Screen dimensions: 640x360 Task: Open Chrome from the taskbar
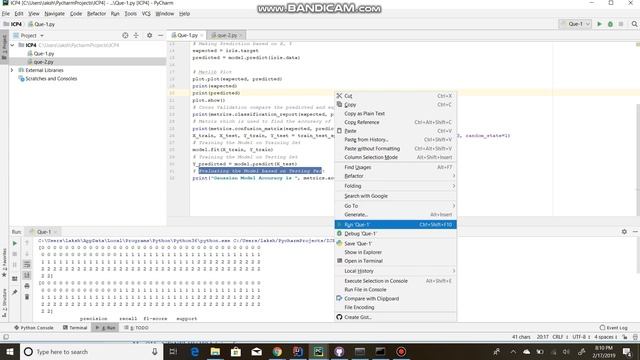point(277,352)
